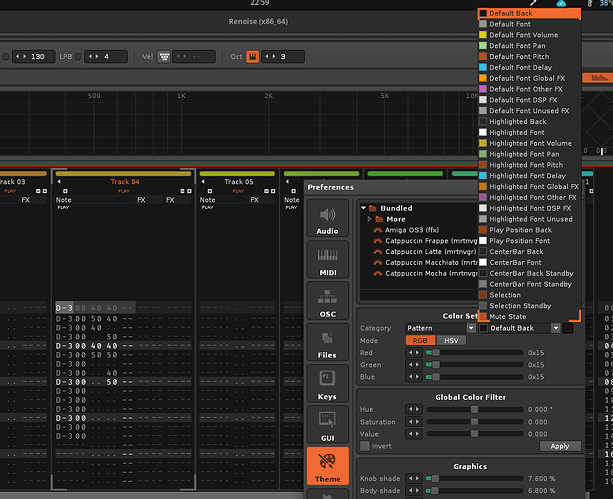Open the GUI preferences section
Image resolution: width=613 pixels, height=499 pixels.
pyautogui.click(x=327, y=427)
